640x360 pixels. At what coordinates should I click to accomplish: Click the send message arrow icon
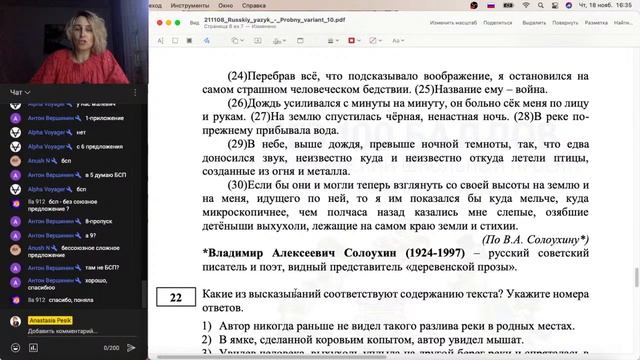pyautogui.click(x=131, y=348)
